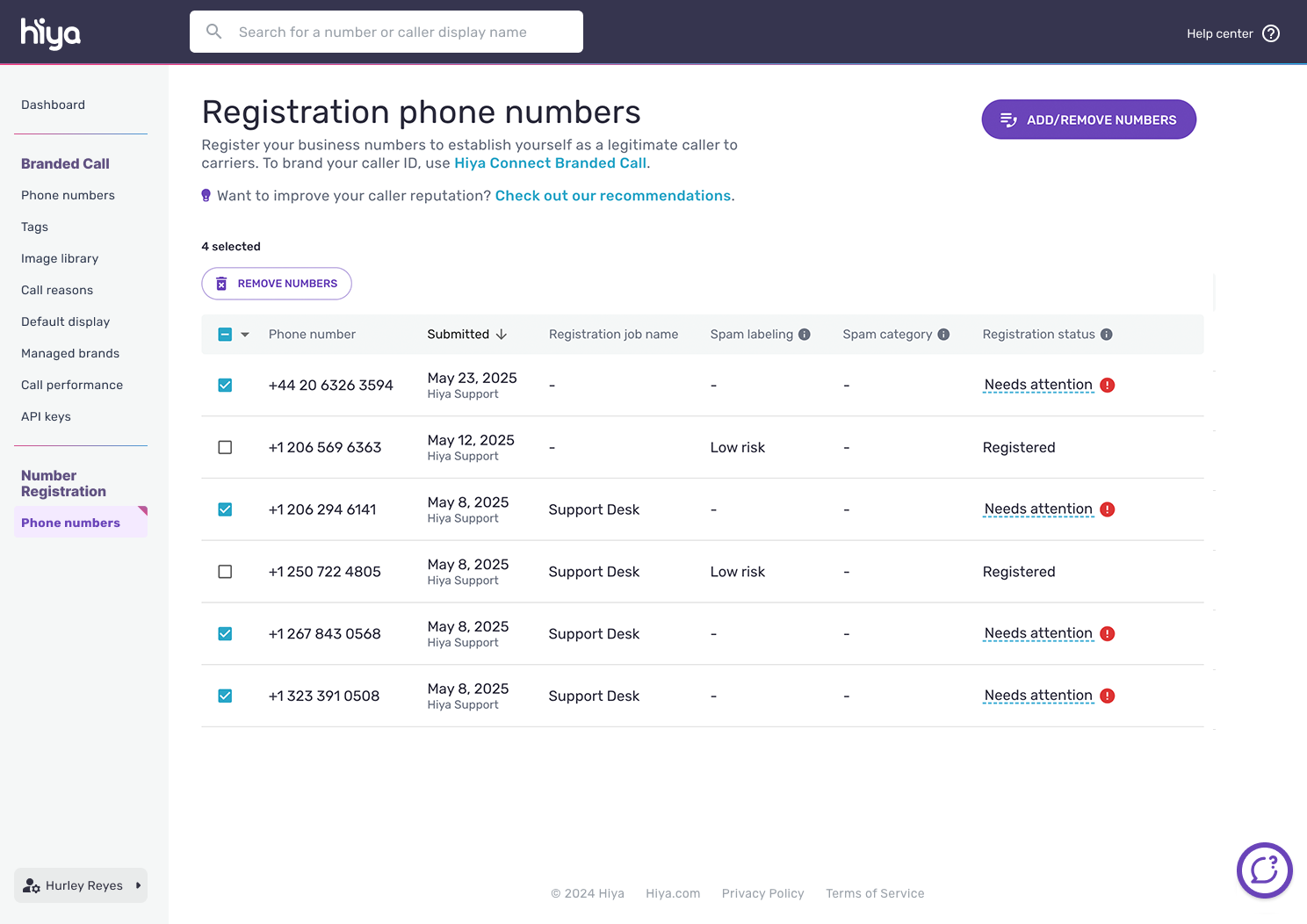Open the Help center question mark icon
Viewport: 1307px width, 924px height.
[1270, 32]
